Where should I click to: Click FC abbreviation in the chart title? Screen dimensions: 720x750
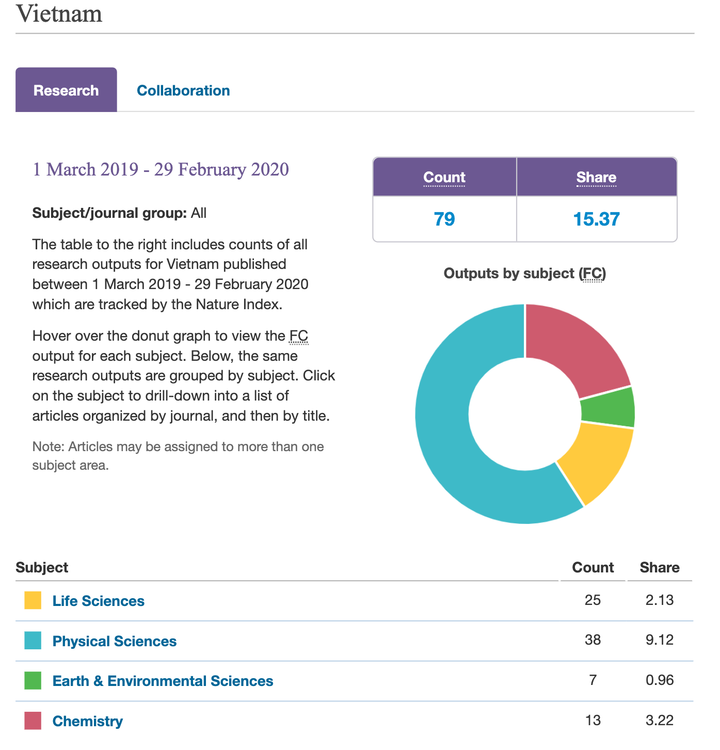point(592,273)
